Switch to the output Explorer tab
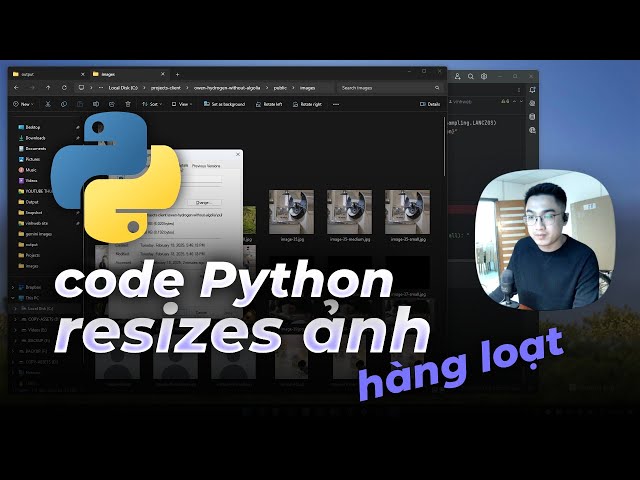This screenshot has width=640, height=480. (x=48, y=74)
